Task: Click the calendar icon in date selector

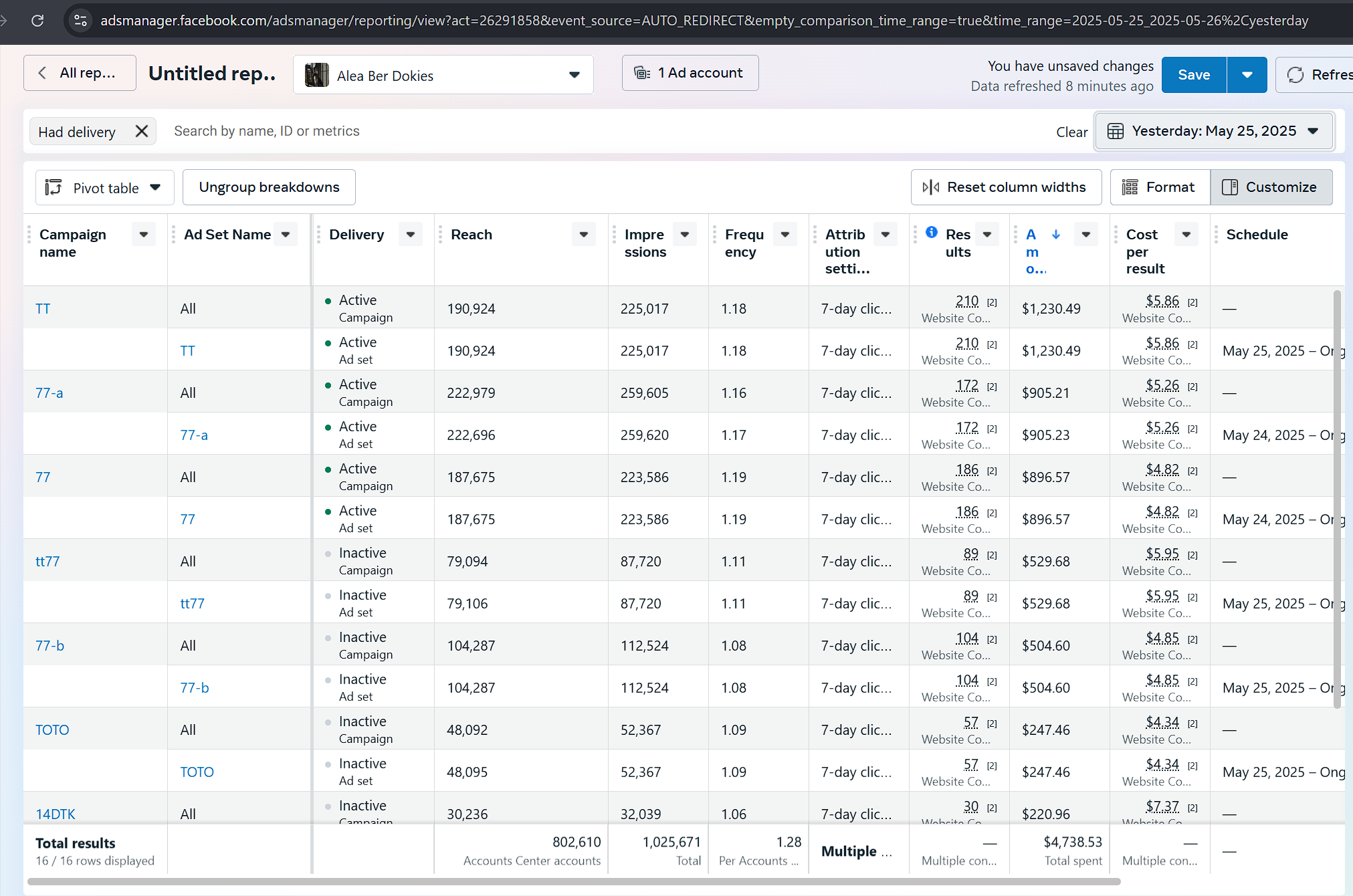Action: click(1115, 131)
